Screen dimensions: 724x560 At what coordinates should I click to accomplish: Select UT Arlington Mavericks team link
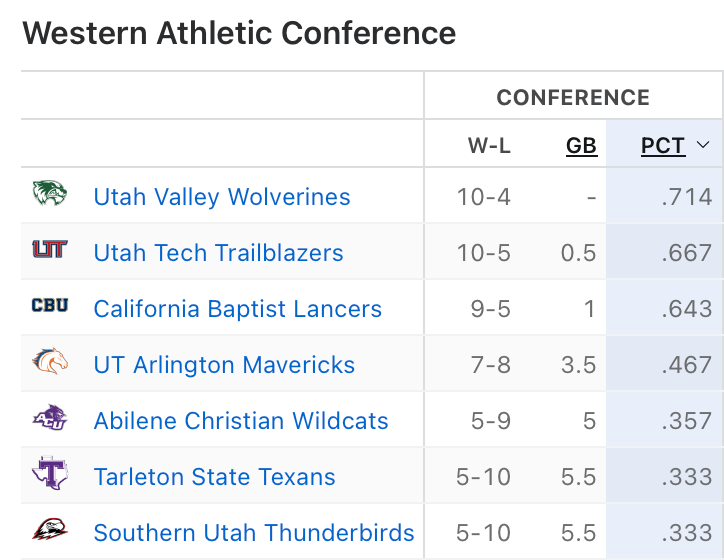pyautogui.click(x=224, y=365)
